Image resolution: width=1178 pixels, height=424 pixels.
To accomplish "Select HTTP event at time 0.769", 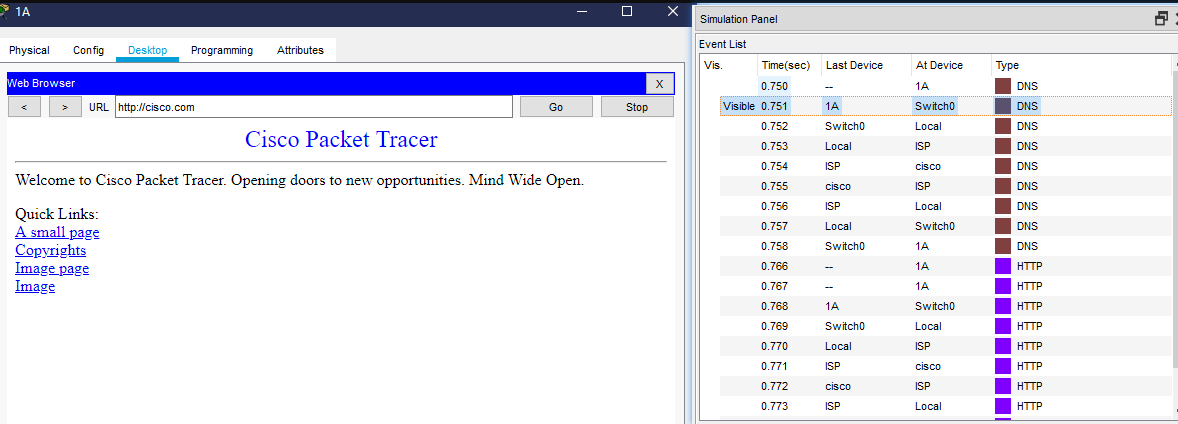I will click(x=945, y=326).
